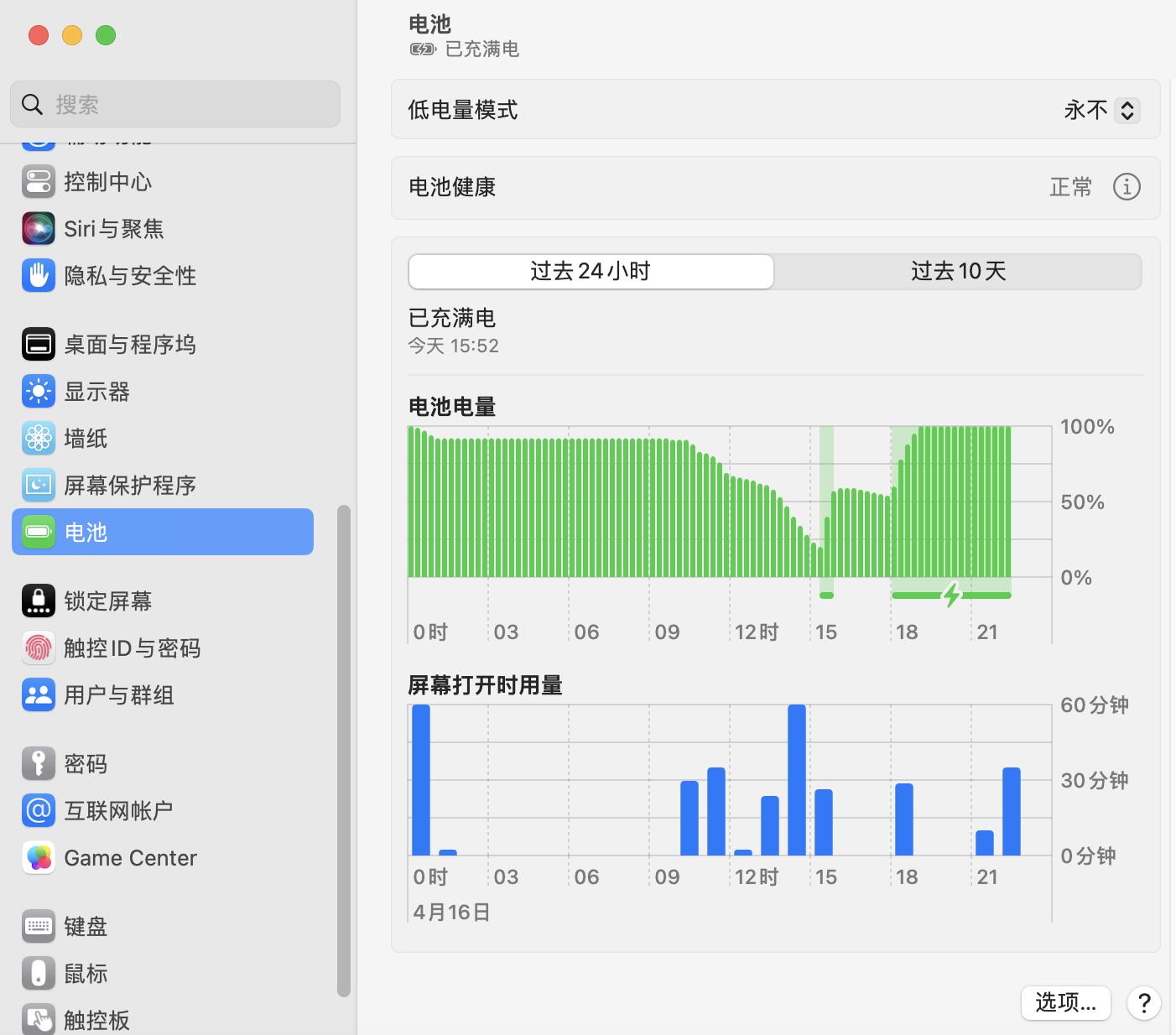The image size is (1176, 1035).
Task: Open the 控制中心 settings in sidebar
Action: [x=108, y=181]
